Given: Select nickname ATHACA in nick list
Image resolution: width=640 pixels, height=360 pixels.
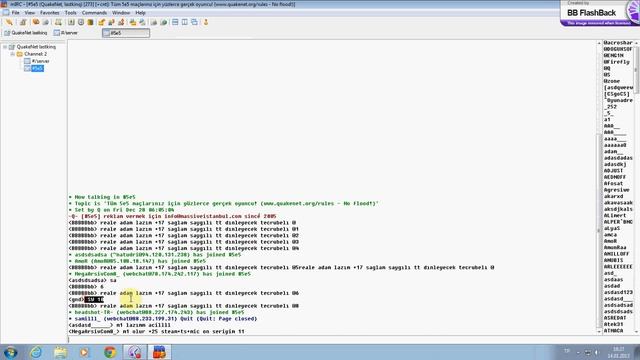Looking at the screenshot, I should coord(613,331).
